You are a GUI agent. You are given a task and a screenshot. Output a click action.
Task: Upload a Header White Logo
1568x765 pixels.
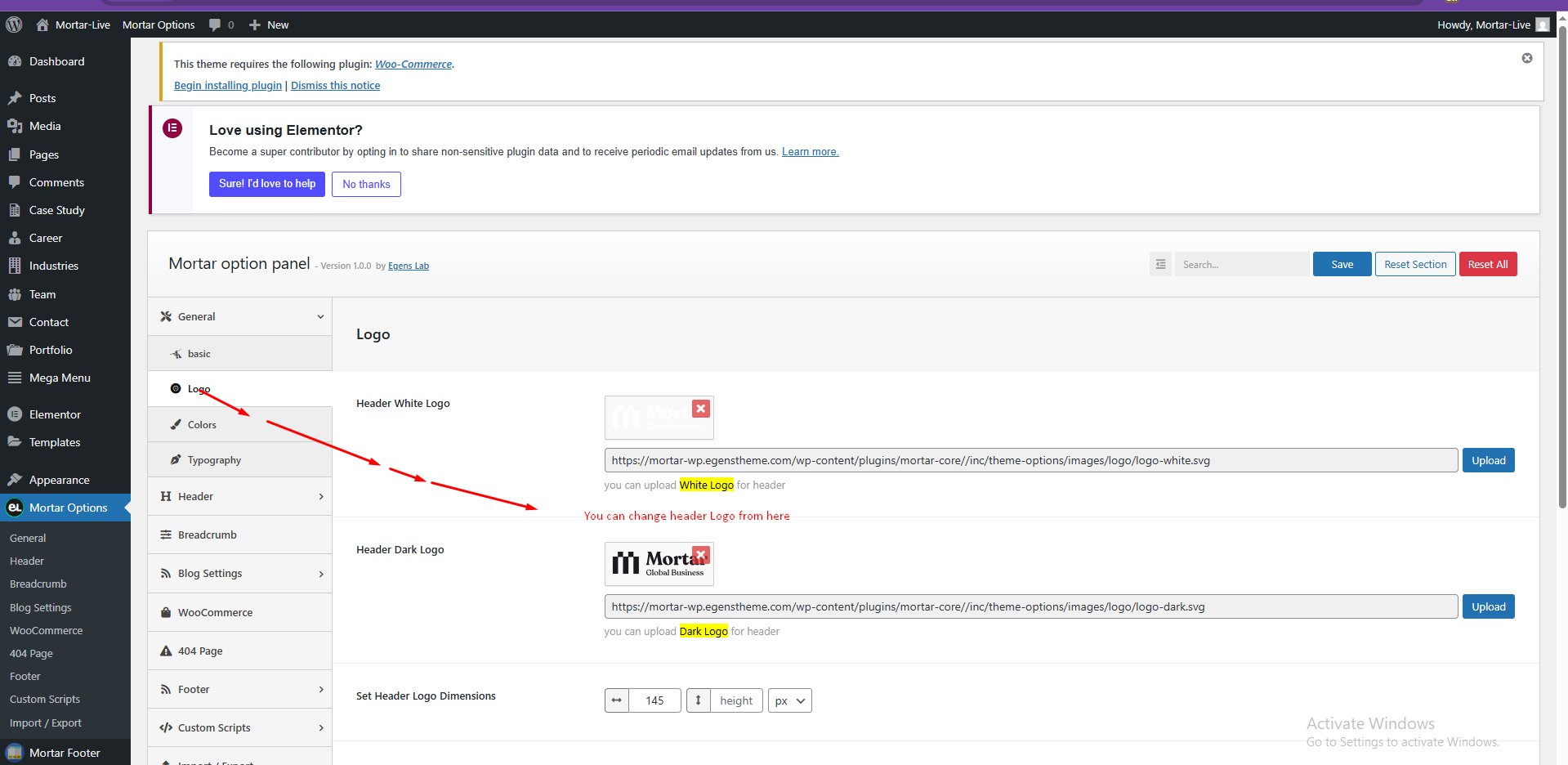pyautogui.click(x=1488, y=460)
